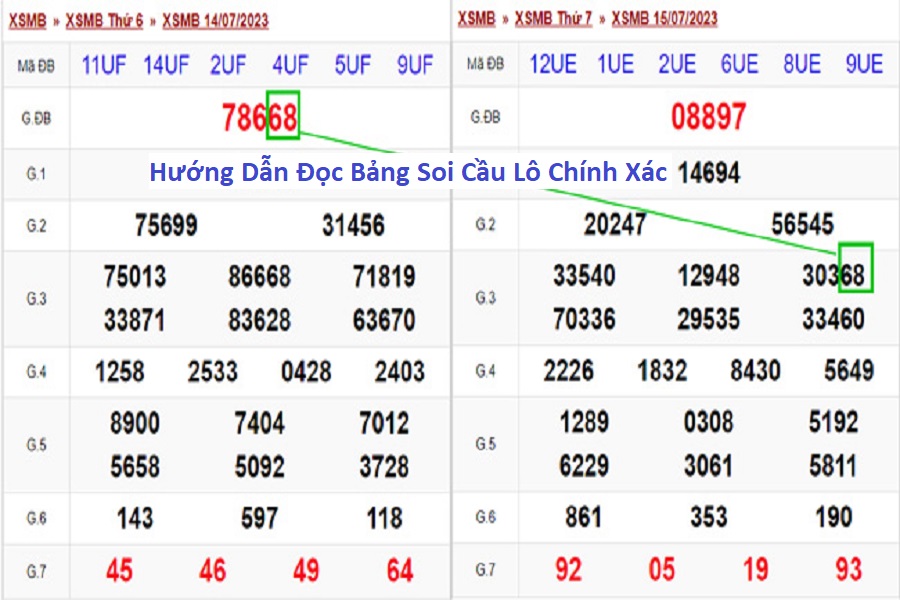The width and height of the screenshot is (900, 600).
Task: Select the 9UE code in right table
Action: tap(864, 65)
